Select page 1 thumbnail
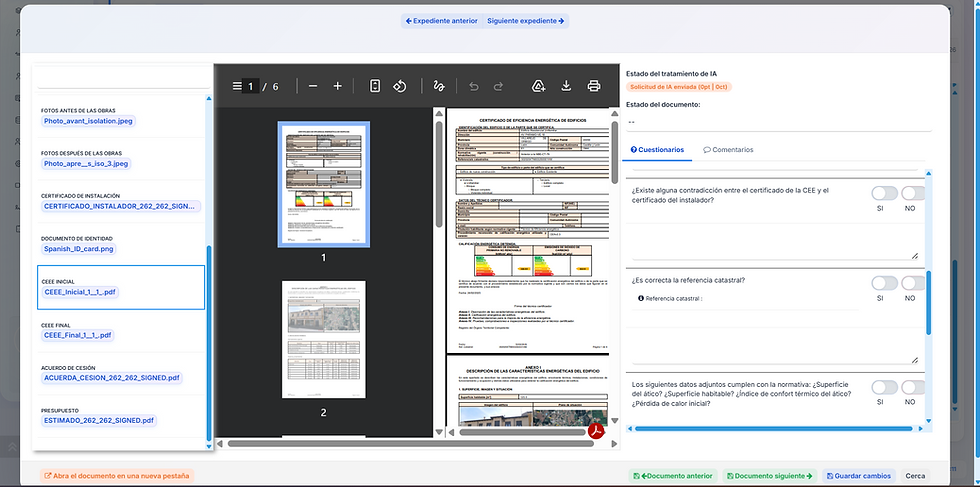 click(x=324, y=184)
